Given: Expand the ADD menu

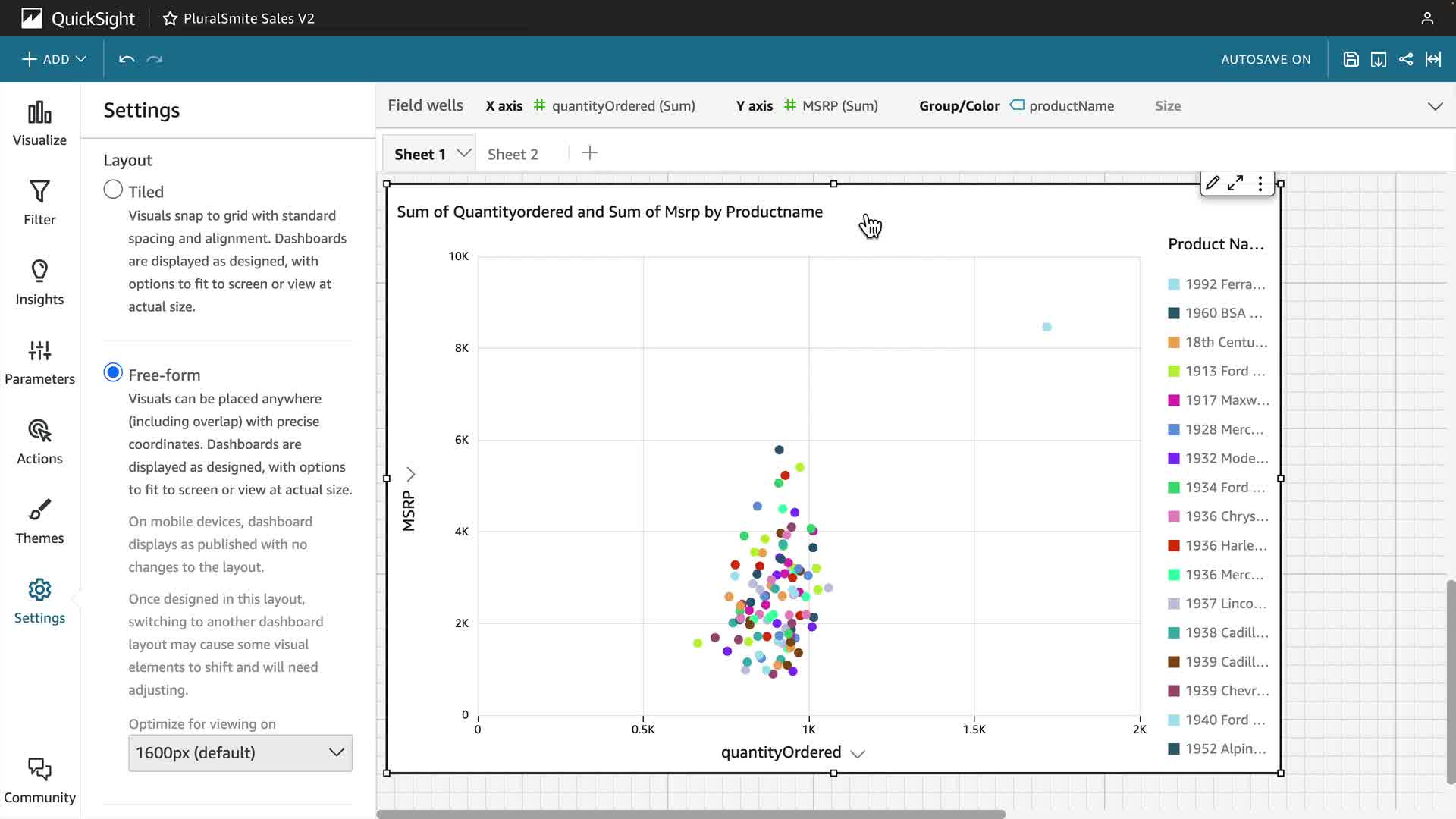Looking at the screenshot, I should point(54,59).
